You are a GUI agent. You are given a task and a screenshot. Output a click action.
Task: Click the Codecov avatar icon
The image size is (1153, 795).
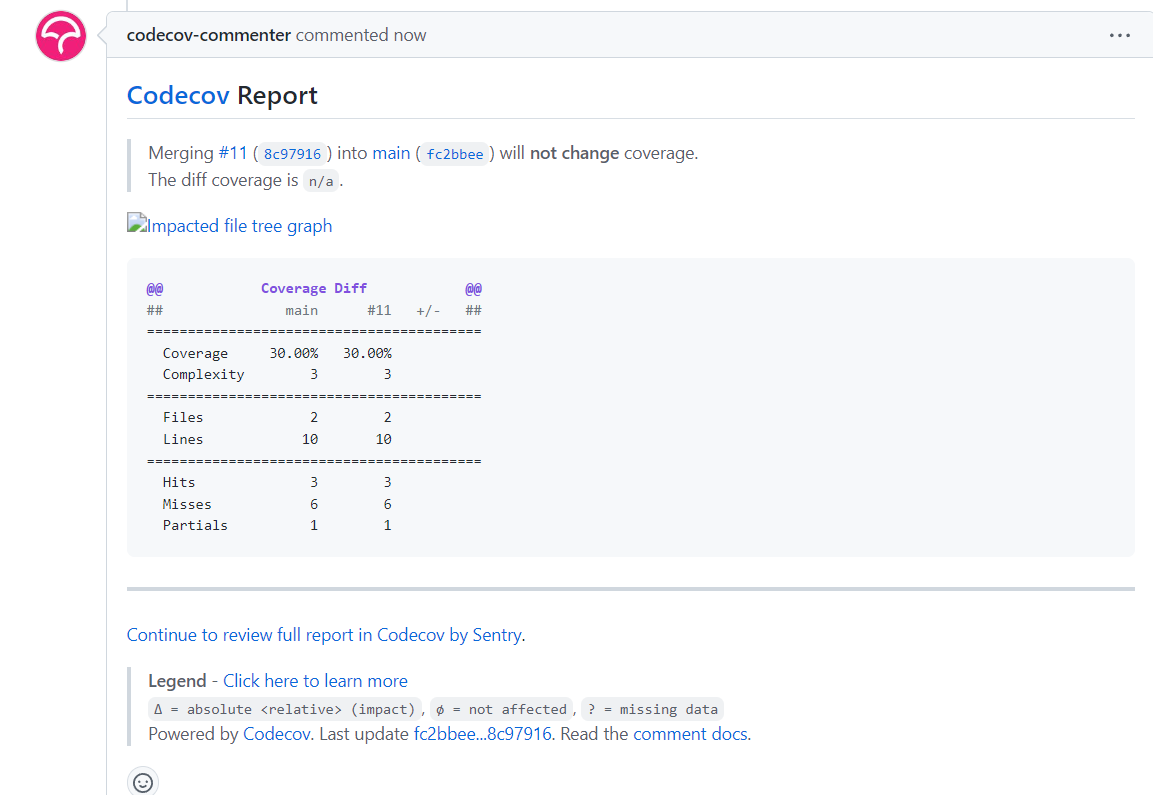pos(61,36)
